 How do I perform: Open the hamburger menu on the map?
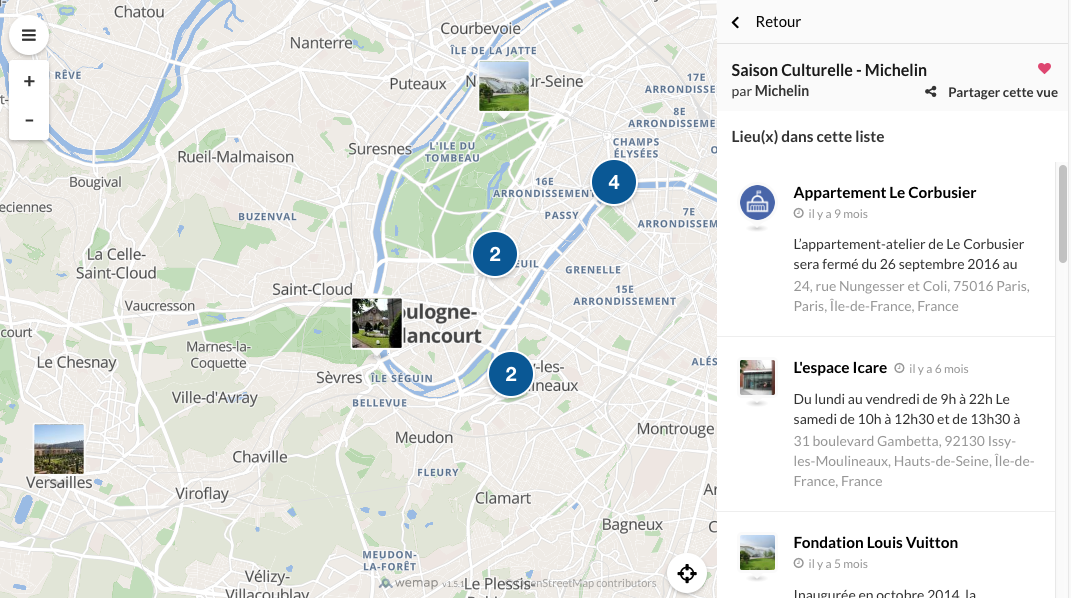tap(29, 36)
